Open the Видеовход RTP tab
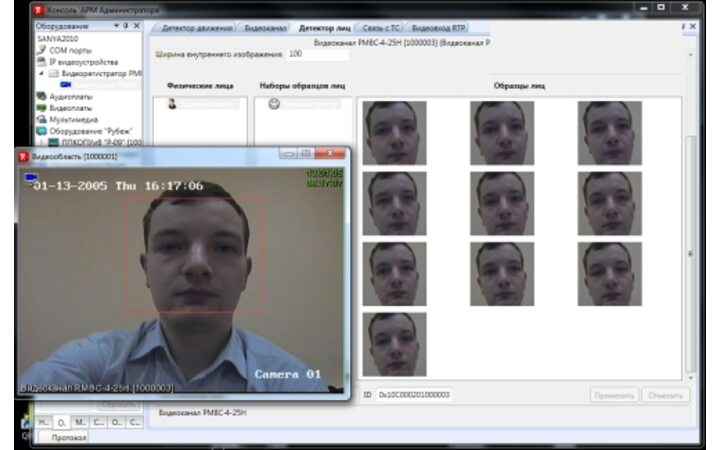Screen dimensions: 720x450 pyautogui.click(x=439, y=27)
